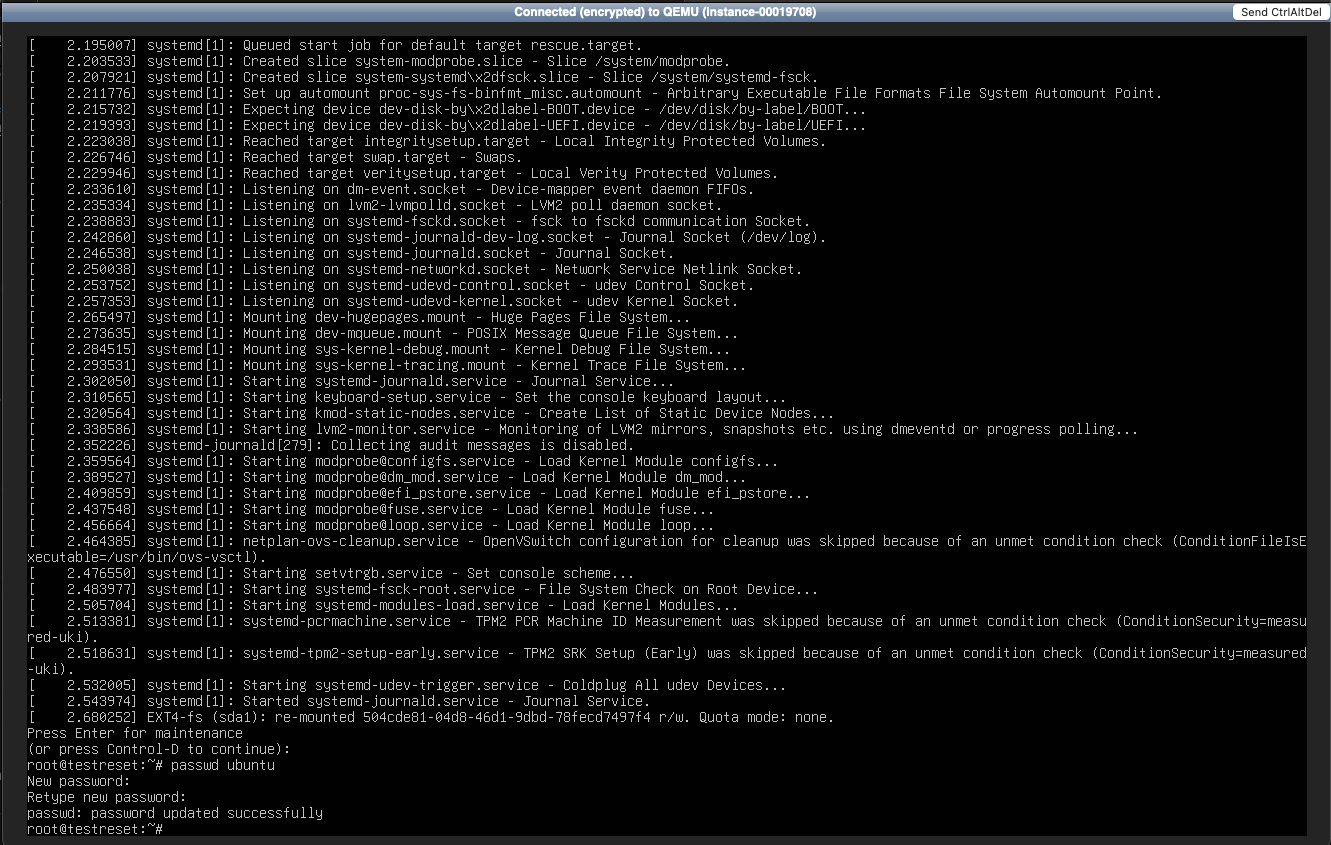Click the 'passwd ubuntu' command line
Image resolution: width=1331 pixels, height=845 pixels.
point(150,765)
